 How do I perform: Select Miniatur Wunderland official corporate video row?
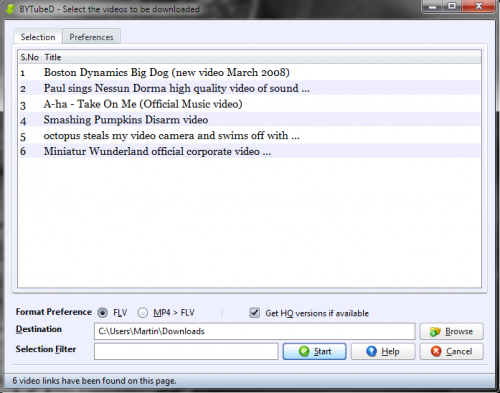point(250,151)
